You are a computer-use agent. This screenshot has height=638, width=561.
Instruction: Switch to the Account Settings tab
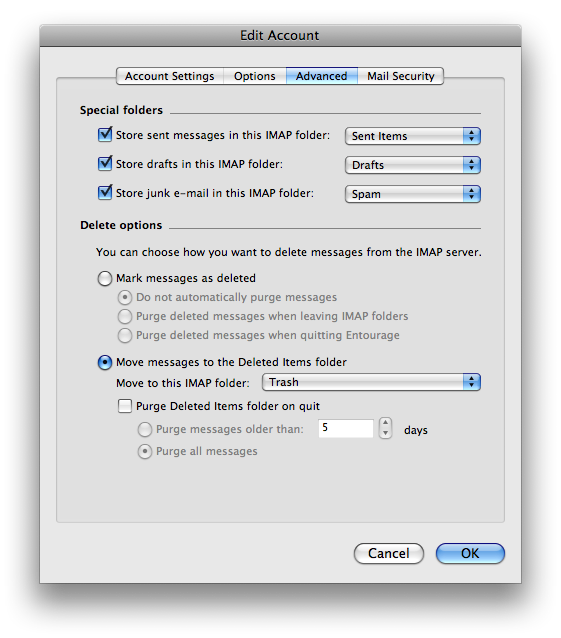click(170, 76)
